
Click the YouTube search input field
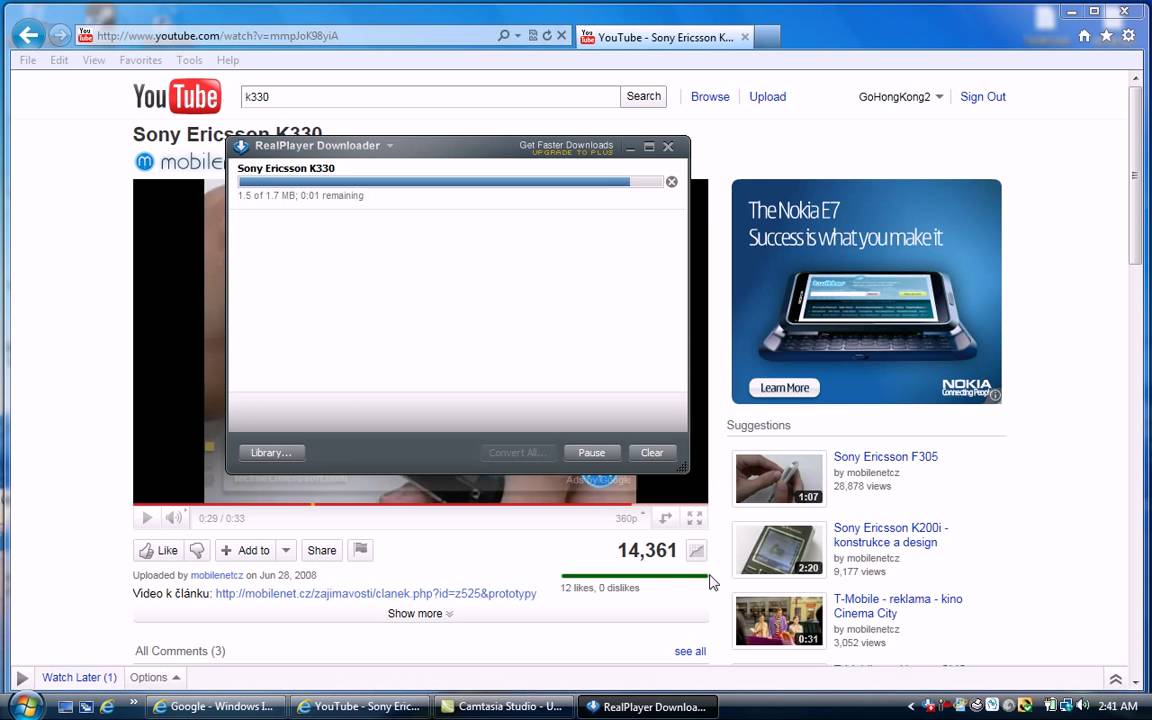[431, 96]
